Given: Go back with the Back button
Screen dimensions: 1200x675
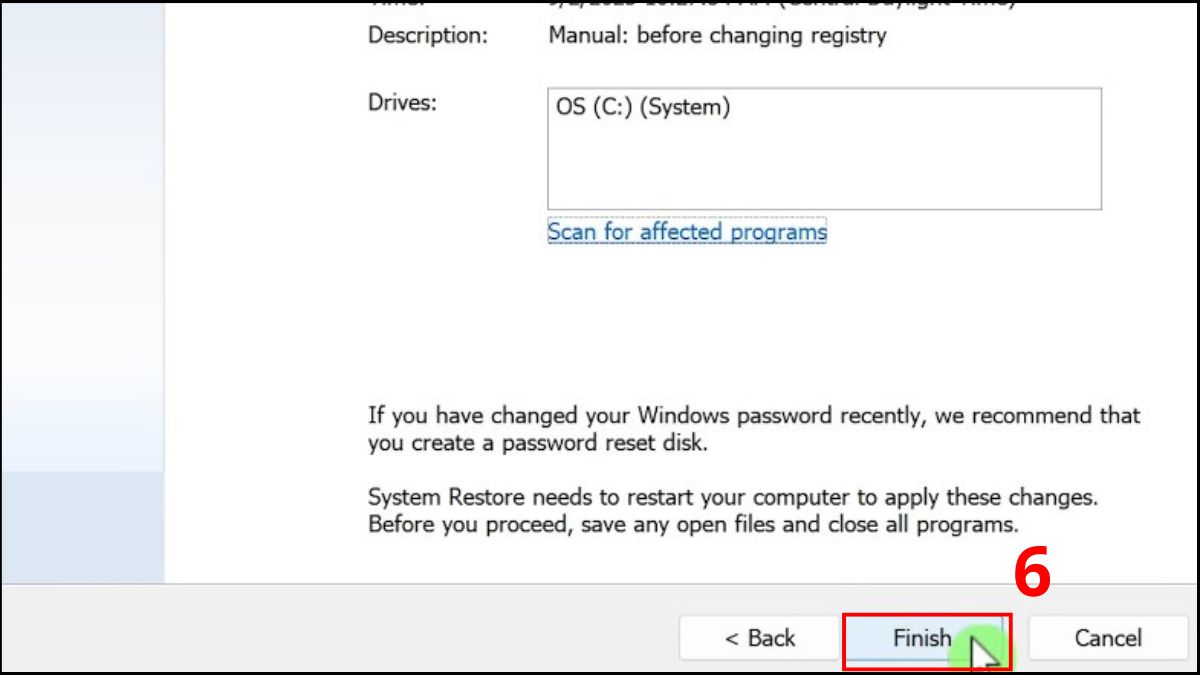Looking at the screenshot, I should [759, 638].
